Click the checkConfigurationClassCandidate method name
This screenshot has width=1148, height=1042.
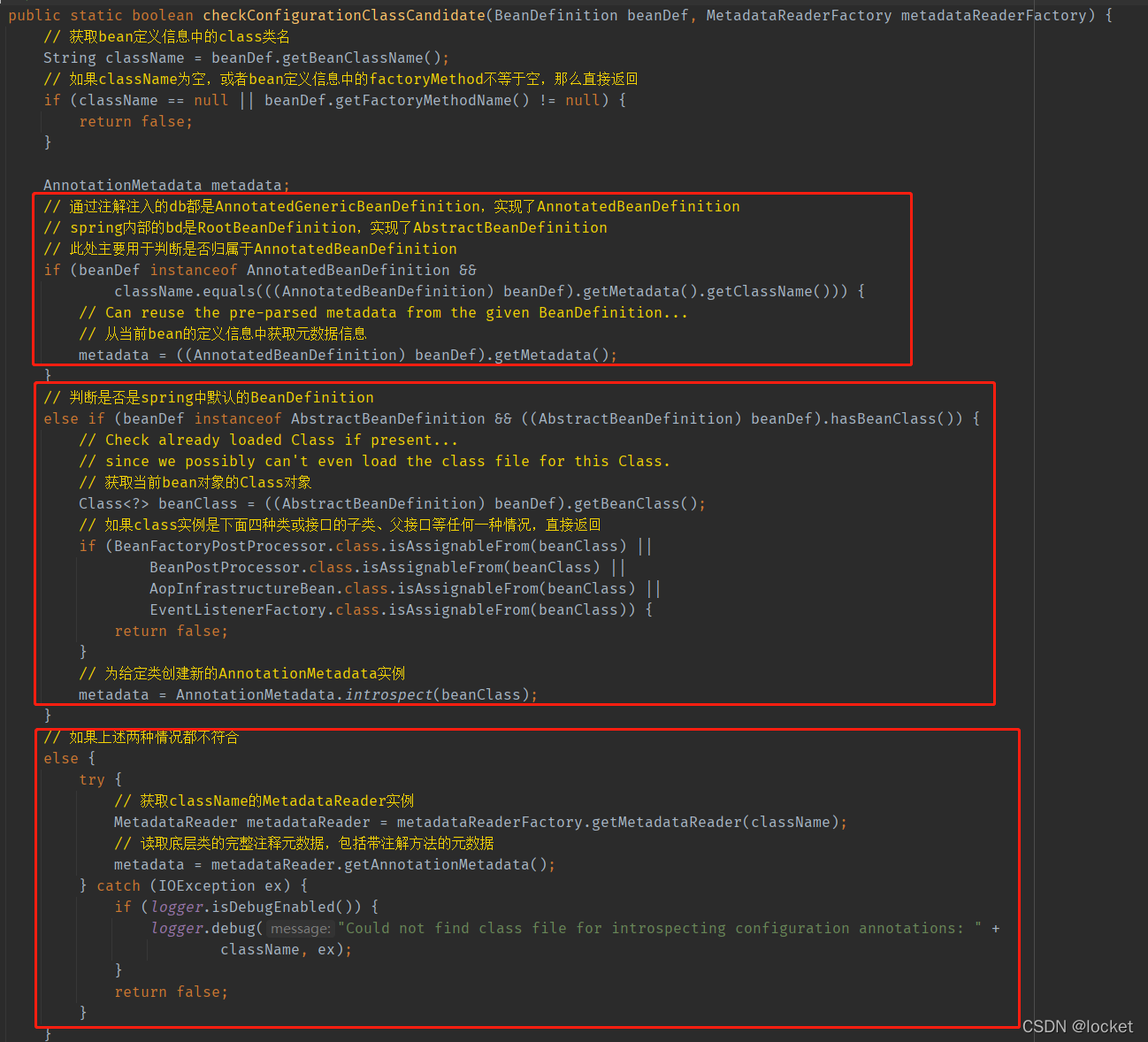(x=345, y=14)
